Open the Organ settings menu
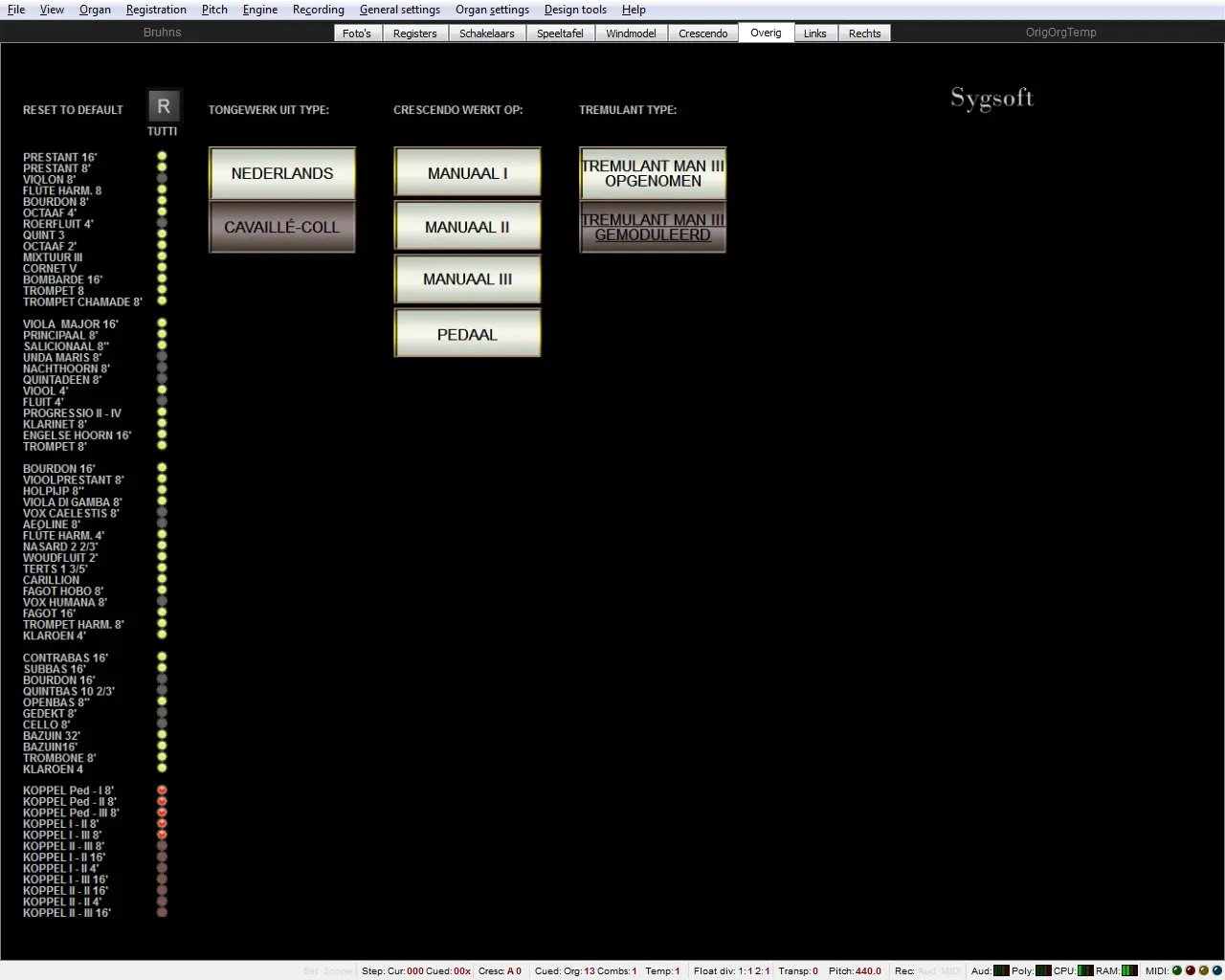 pos(492,10)
